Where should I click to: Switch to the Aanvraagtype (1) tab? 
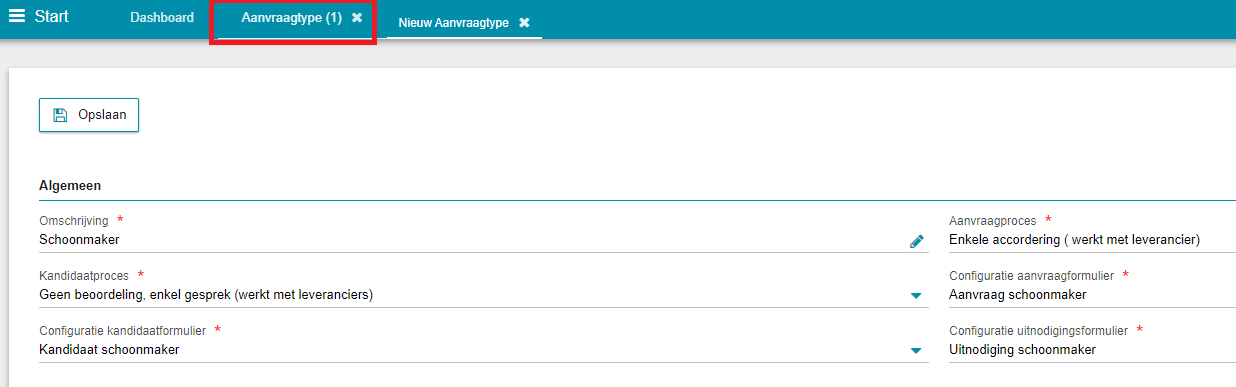pos(291,18)
